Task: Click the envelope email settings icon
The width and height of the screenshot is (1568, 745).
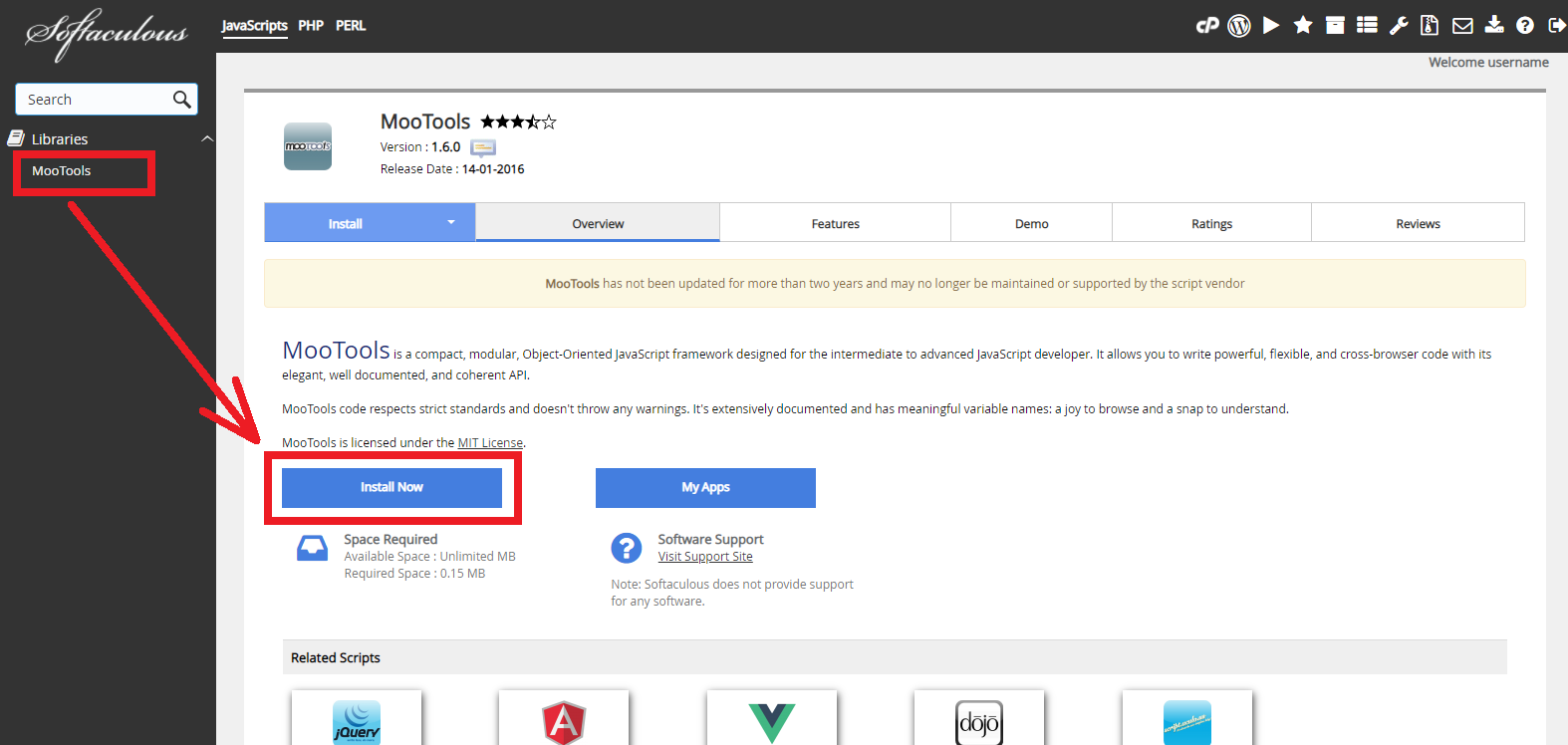Action: (x=1462, y=26)
